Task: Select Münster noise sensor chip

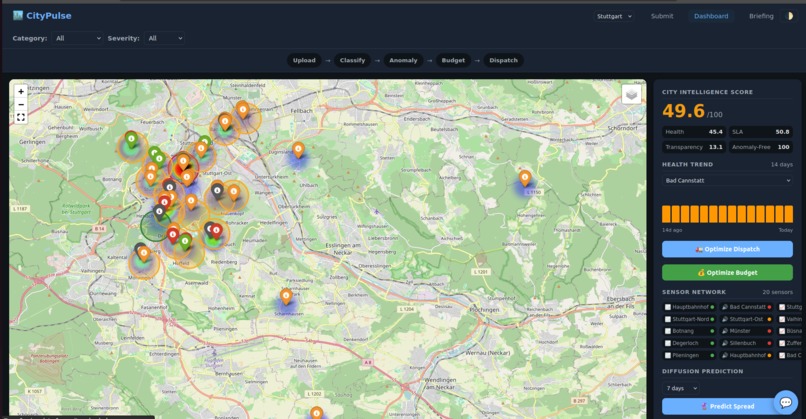Action: pyautogui.click(x=746, y=331)
